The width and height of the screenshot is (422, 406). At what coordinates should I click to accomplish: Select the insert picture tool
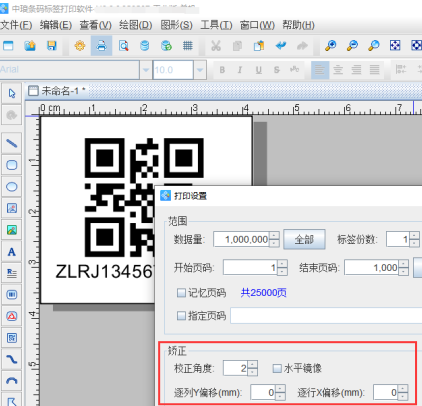pyautogui.click(x=12, y=230)
